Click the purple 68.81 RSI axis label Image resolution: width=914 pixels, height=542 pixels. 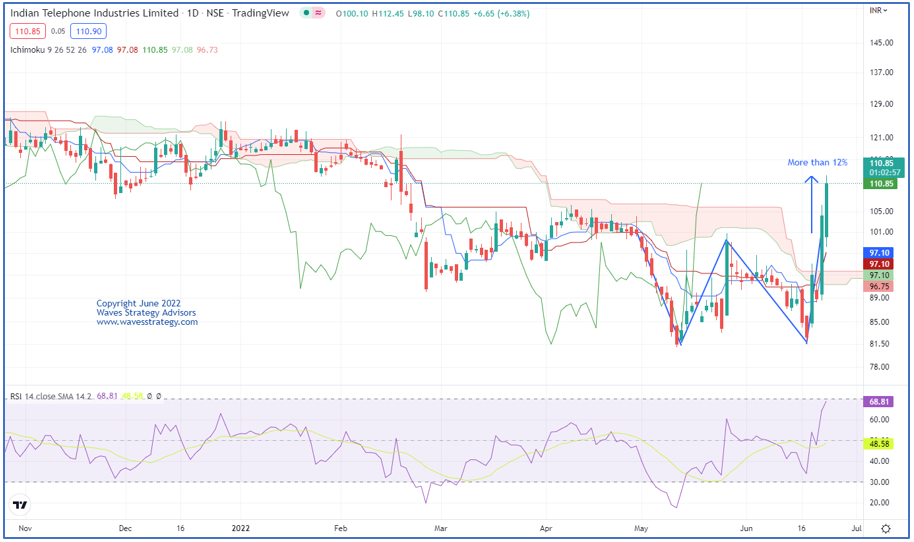878,402
